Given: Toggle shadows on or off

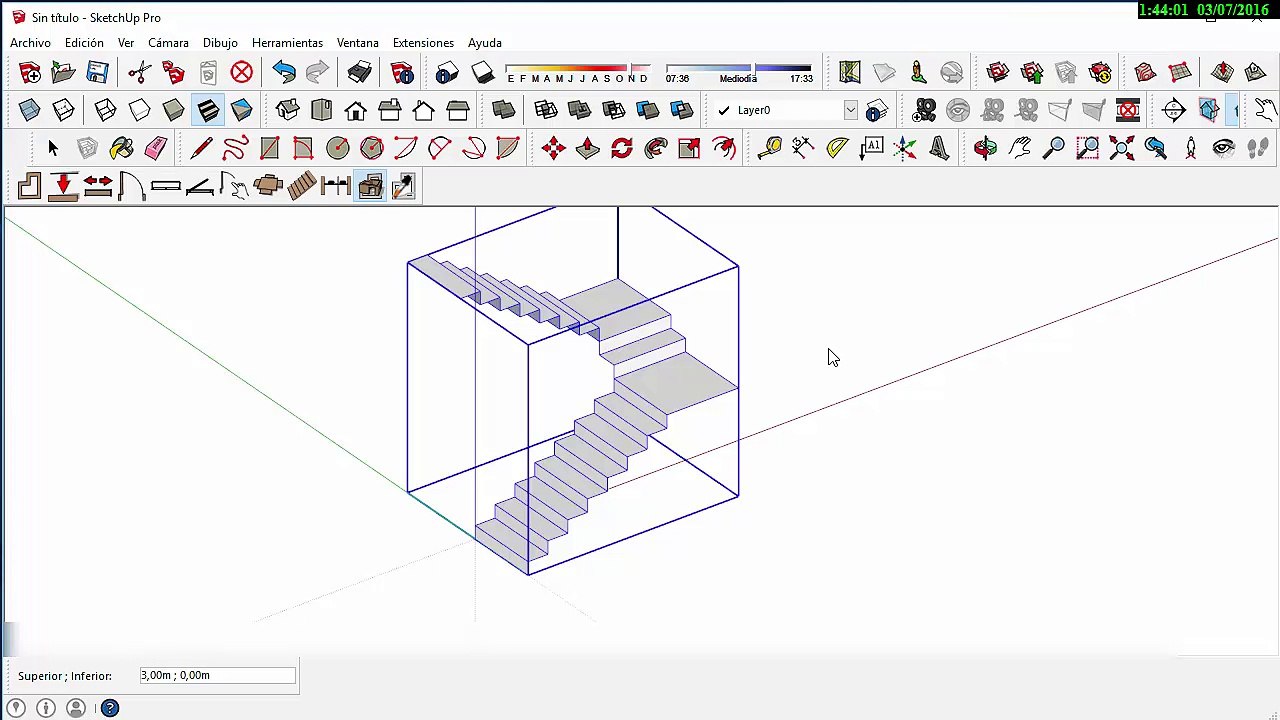Looking at the screenshot, I should [x=481, y=72].
